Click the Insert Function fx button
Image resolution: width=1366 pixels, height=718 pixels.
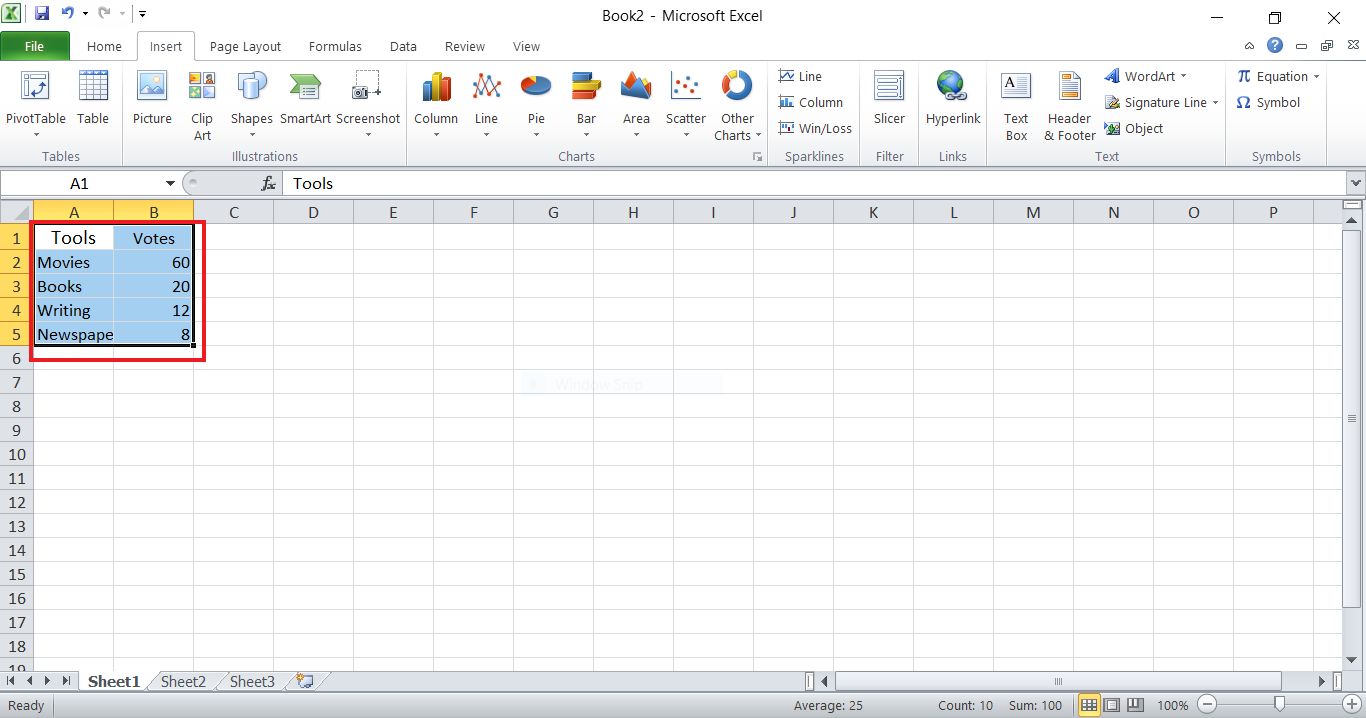[x=268, y=184]
